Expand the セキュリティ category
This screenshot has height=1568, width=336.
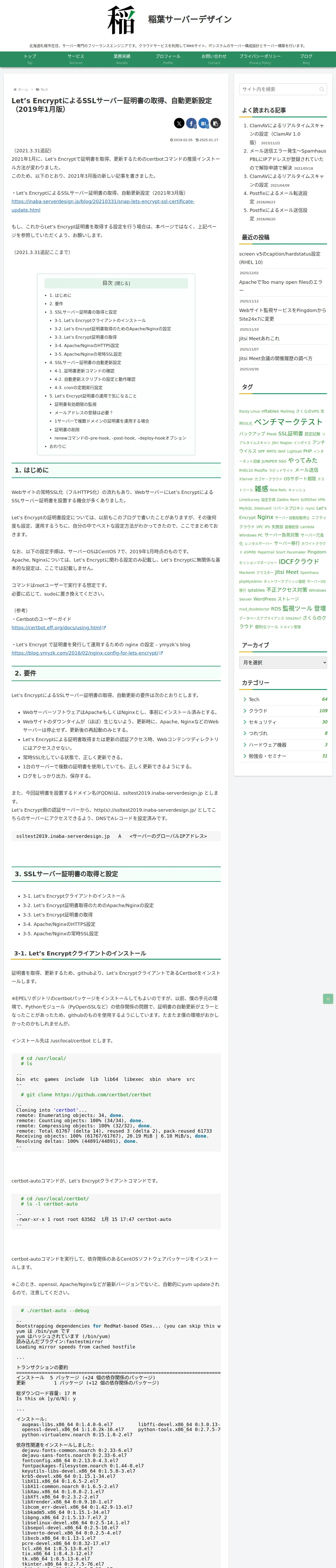pos(283,722)
